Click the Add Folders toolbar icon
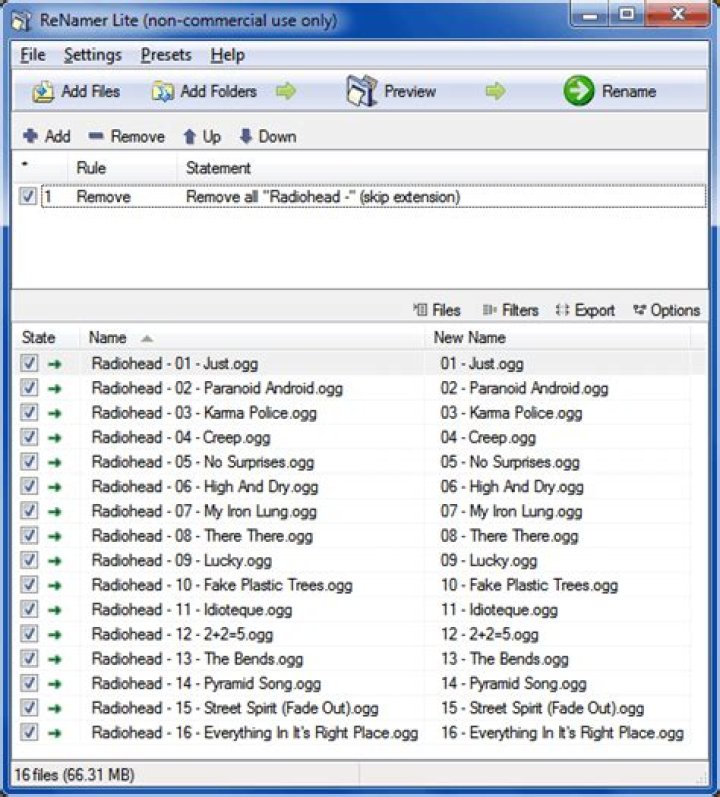Viewport: 720px width, 797px height. click(x=163, y=92)
